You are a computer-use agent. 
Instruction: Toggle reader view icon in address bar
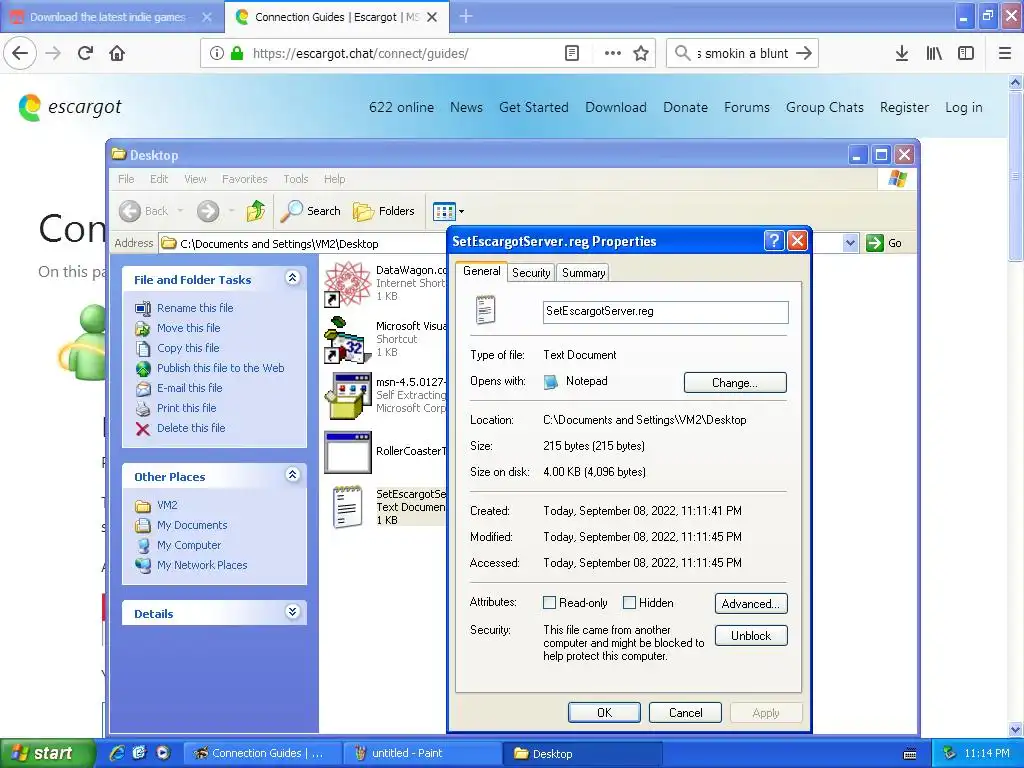pos(571,53)
